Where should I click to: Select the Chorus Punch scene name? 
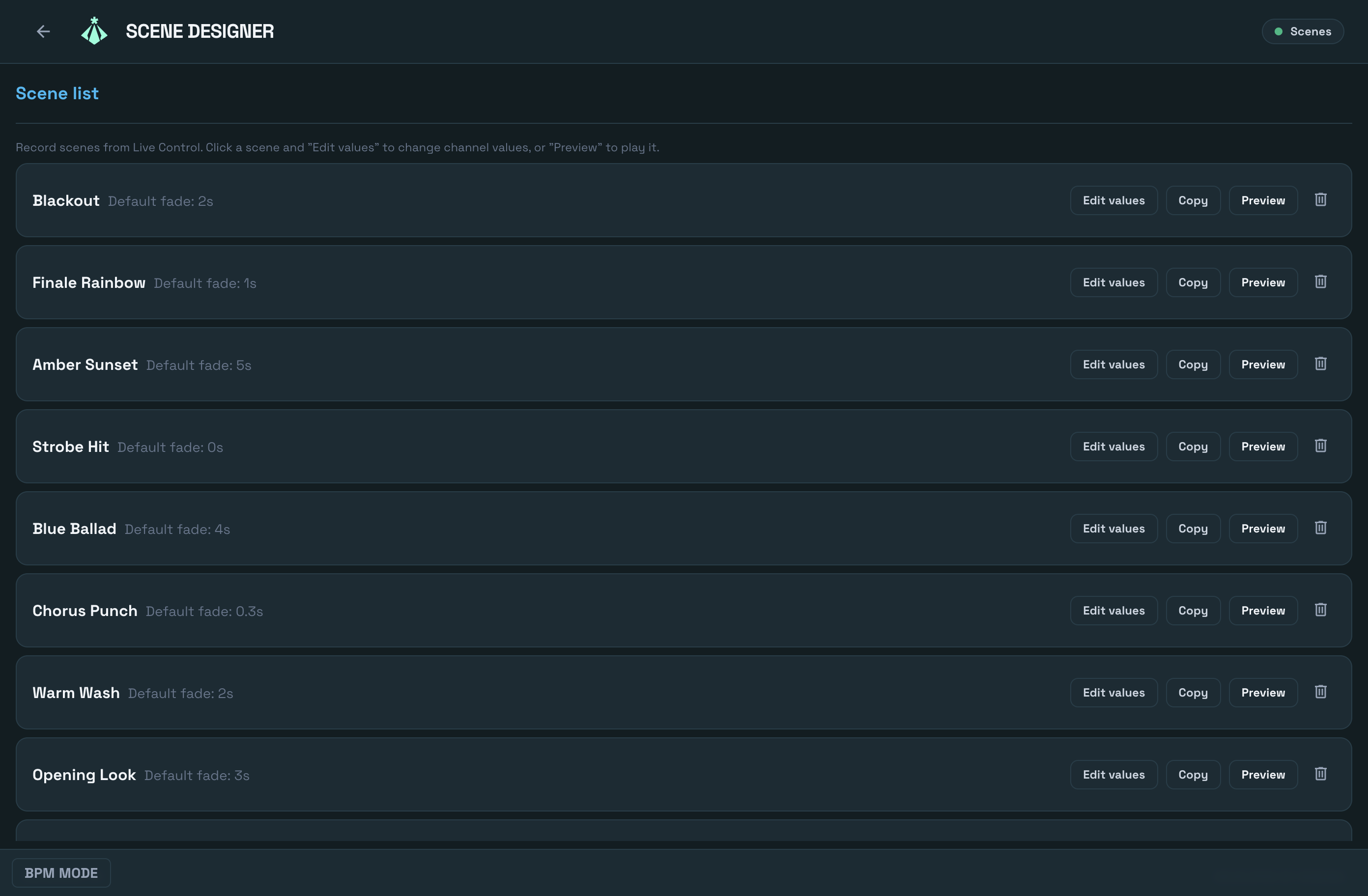tap(85, 611)
